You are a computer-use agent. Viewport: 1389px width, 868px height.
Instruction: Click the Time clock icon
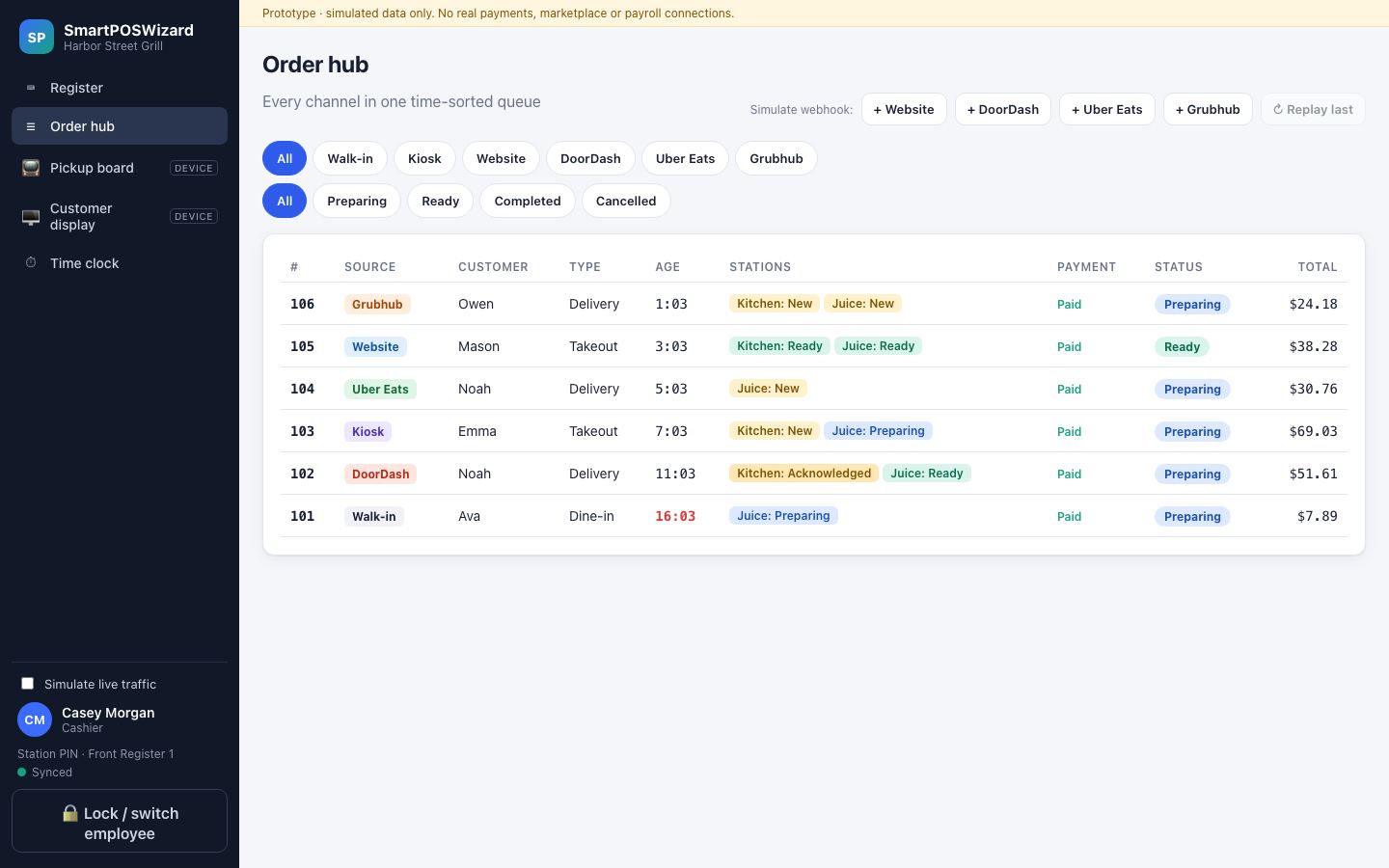point(31,262)
